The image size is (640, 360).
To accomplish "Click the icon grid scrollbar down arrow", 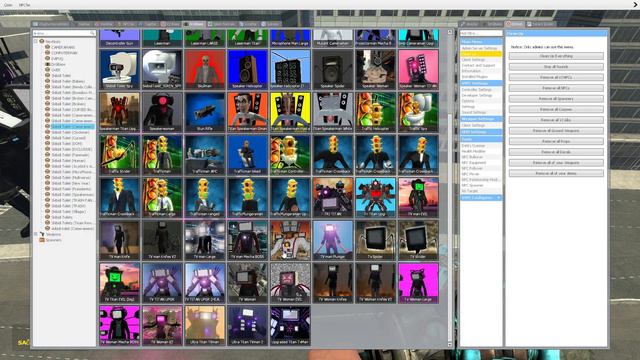I will (x=450, y=344).
